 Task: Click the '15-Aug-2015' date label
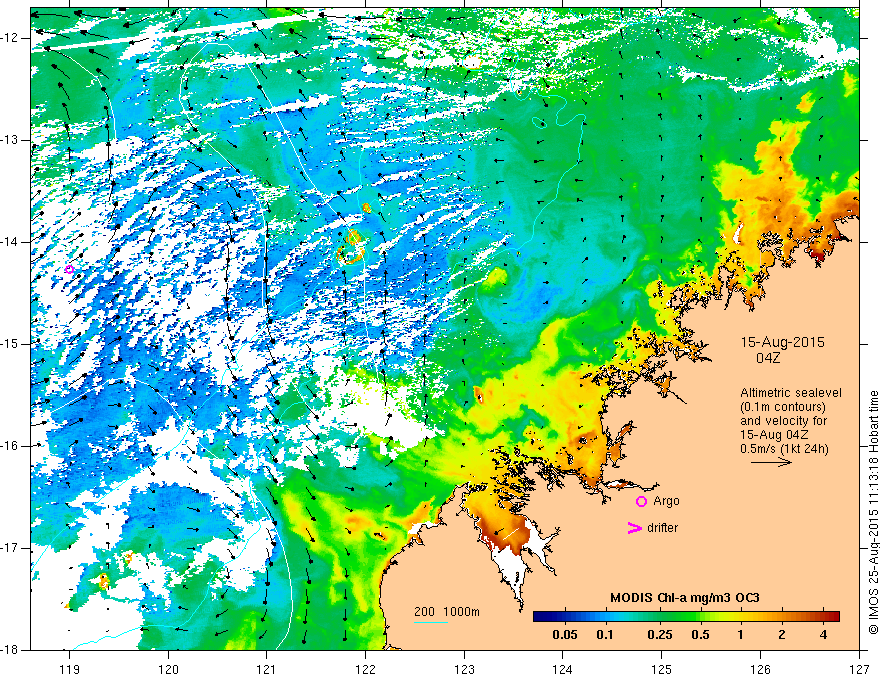coord(782,342)
